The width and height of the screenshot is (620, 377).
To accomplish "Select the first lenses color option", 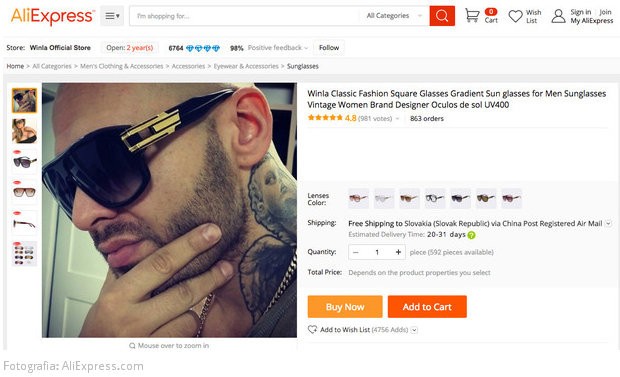I will (x=358, y=198).
